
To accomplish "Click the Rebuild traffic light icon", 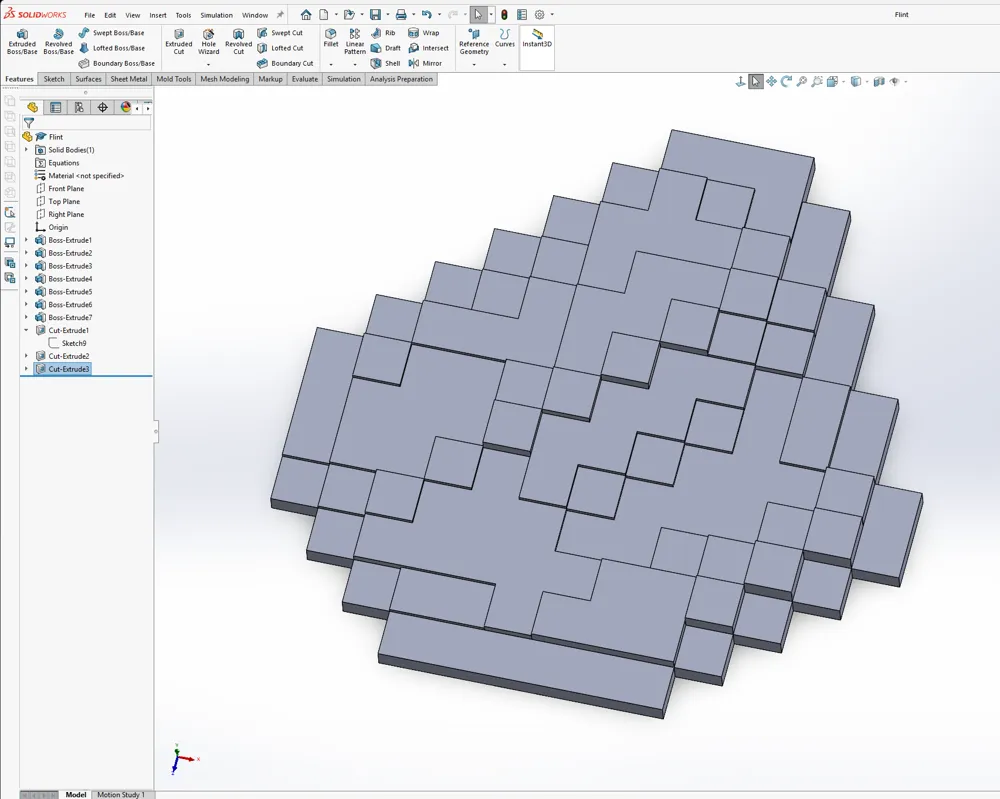I will (x=504, y=15).
